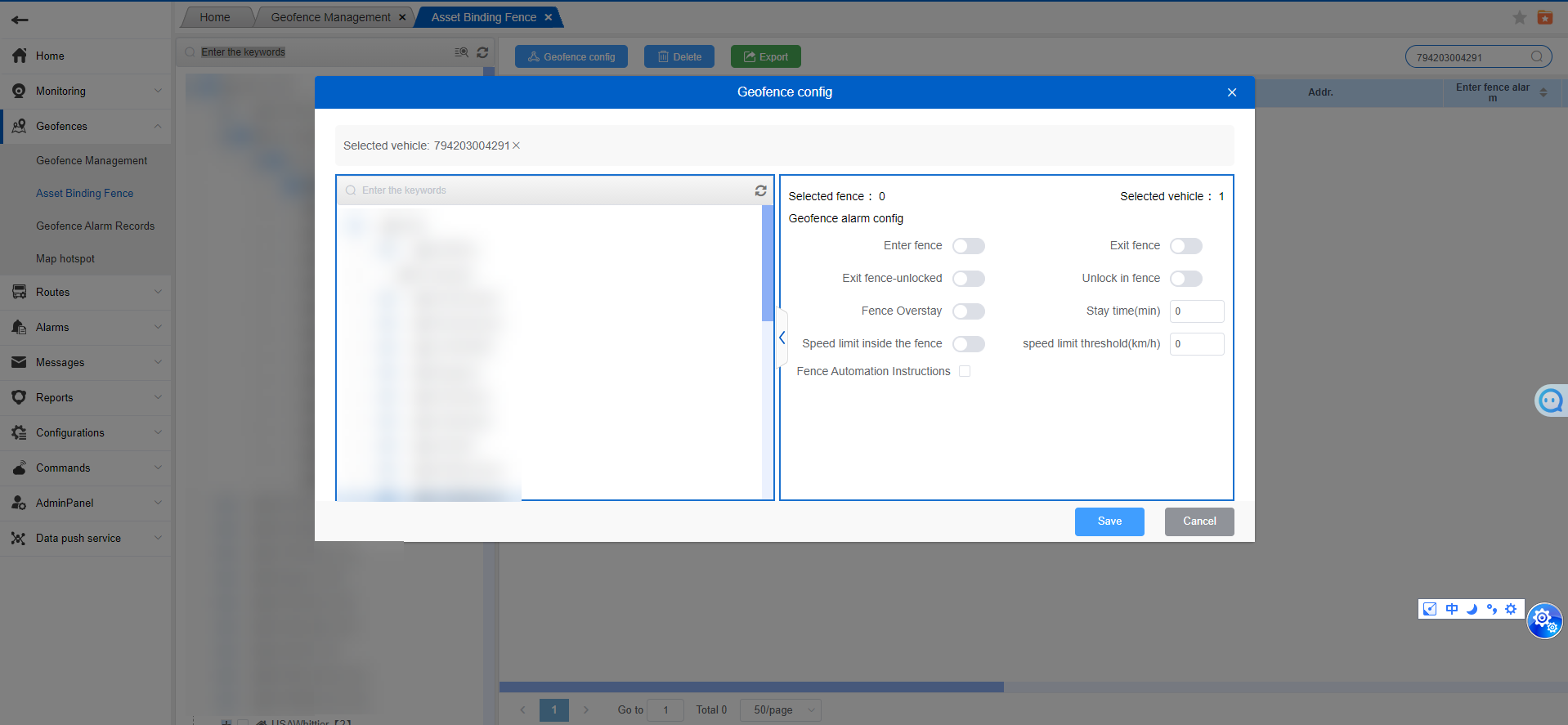This screenshot has width=1568, height=725.
Task: Switch to the Geofence Management tab
Action: coord(330,17)
